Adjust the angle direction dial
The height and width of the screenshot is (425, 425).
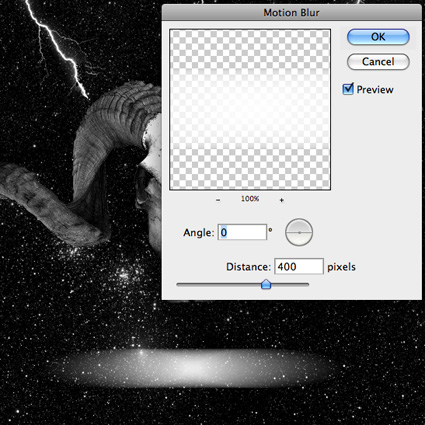click(299, 232)
